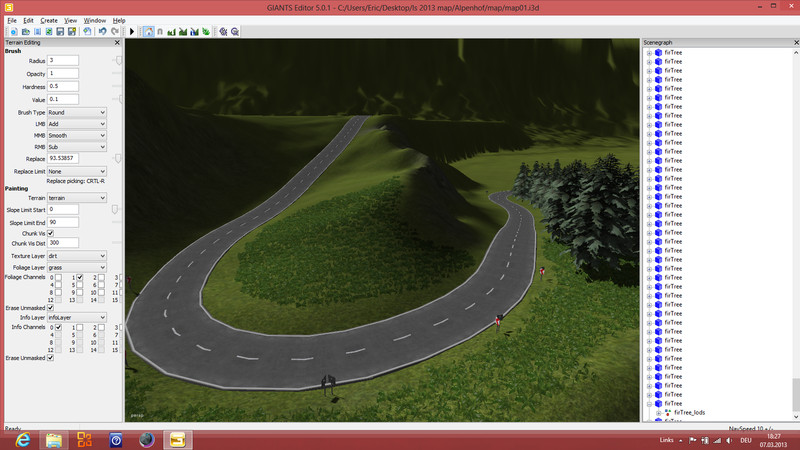Enable Foliage Channel 5 checkbox

coord(80,285)
